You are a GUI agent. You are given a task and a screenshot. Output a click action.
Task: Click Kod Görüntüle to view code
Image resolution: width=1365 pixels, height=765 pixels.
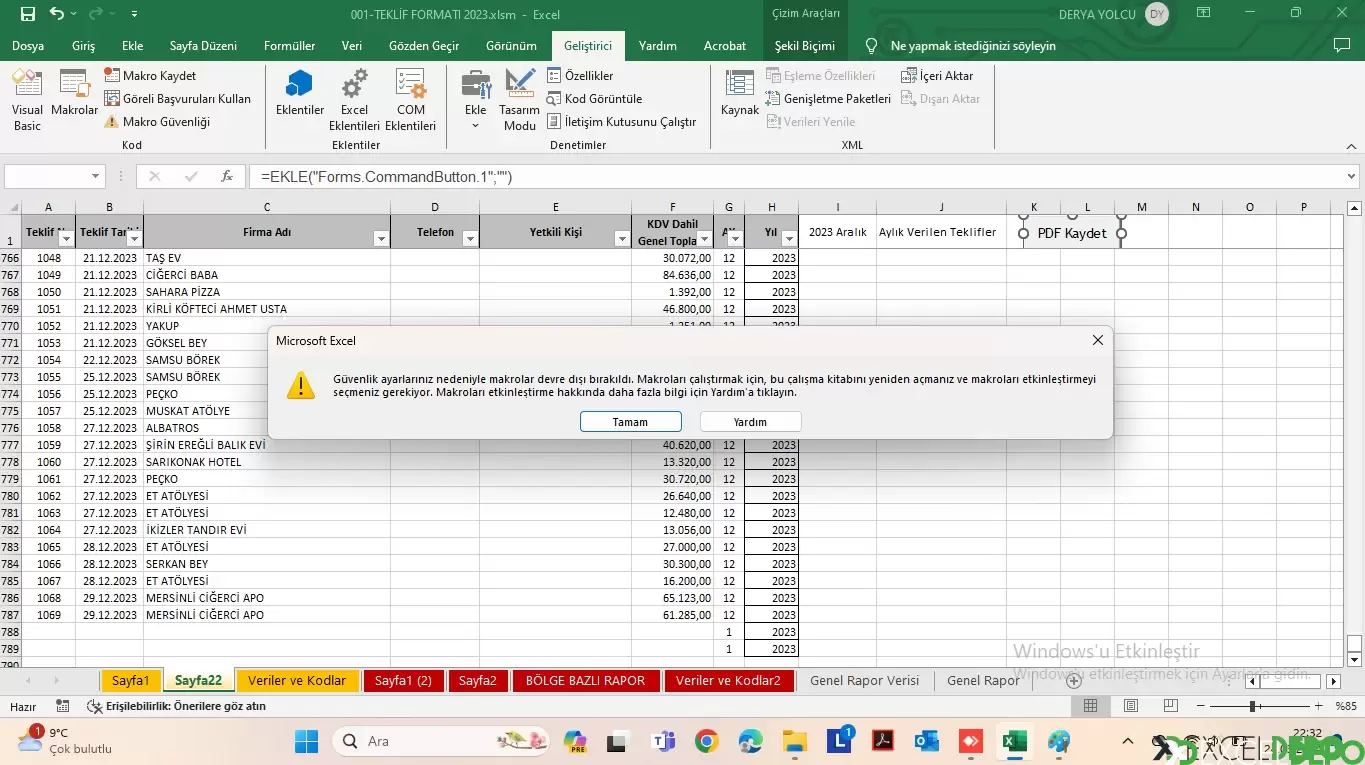click(594, 99)
